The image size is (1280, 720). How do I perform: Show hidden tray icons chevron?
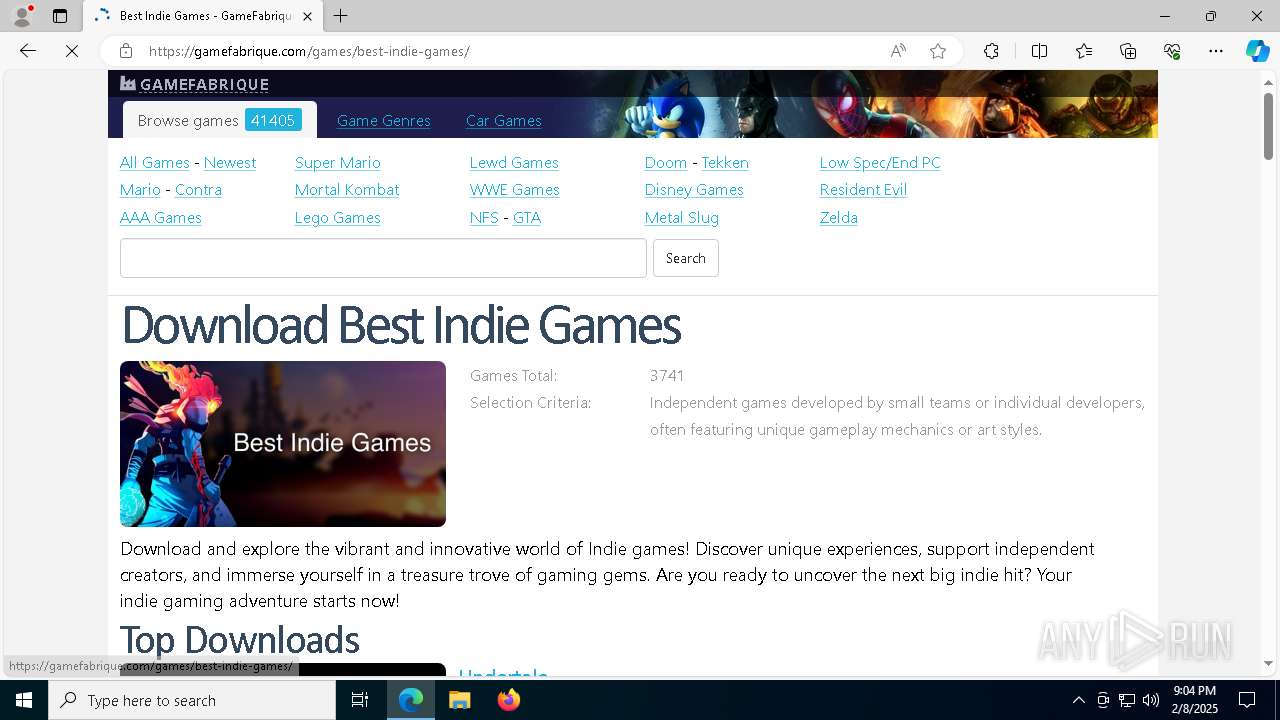click(1078, 700)
